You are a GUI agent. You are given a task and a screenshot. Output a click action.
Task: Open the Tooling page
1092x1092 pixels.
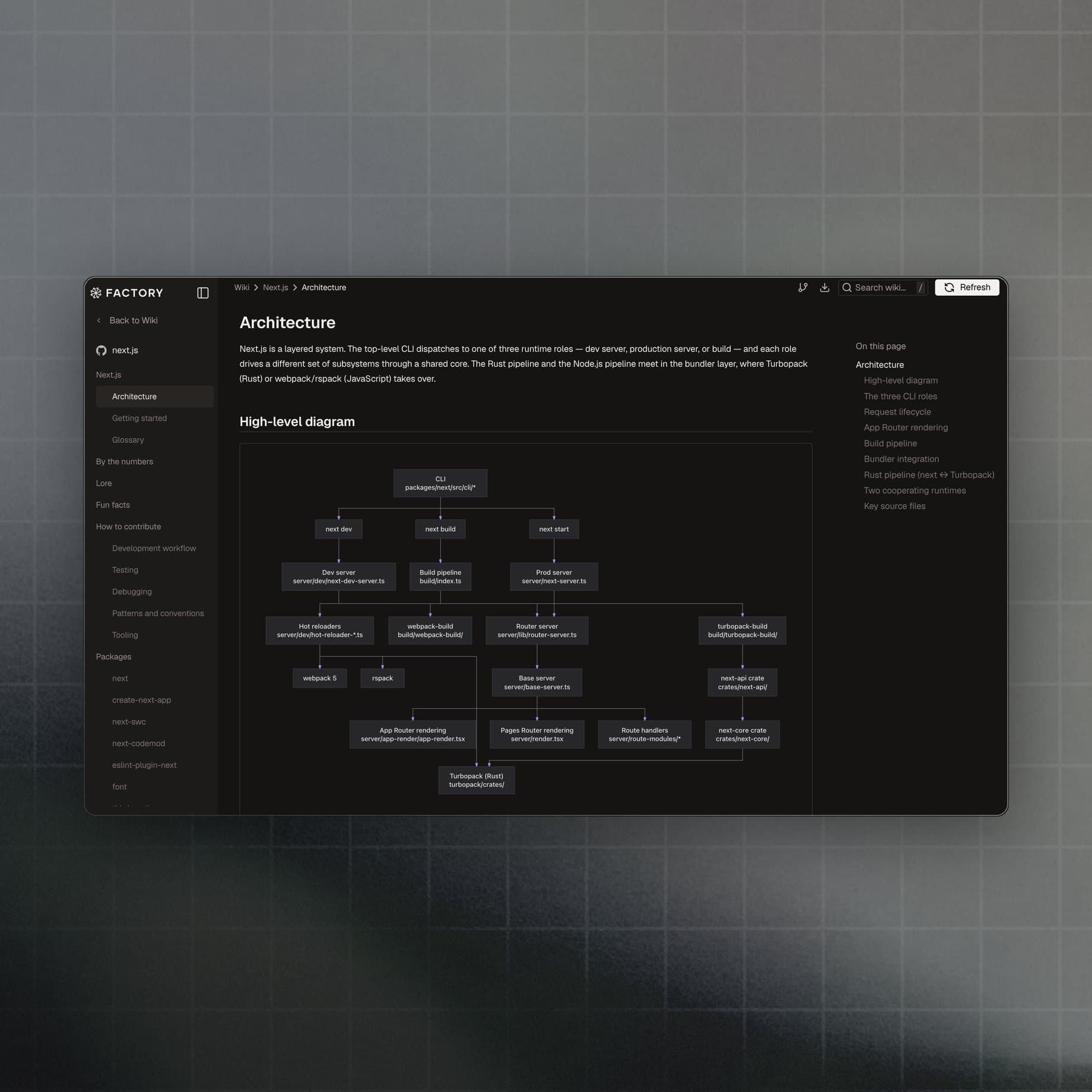pyautogui.click(x=125, y=634)
